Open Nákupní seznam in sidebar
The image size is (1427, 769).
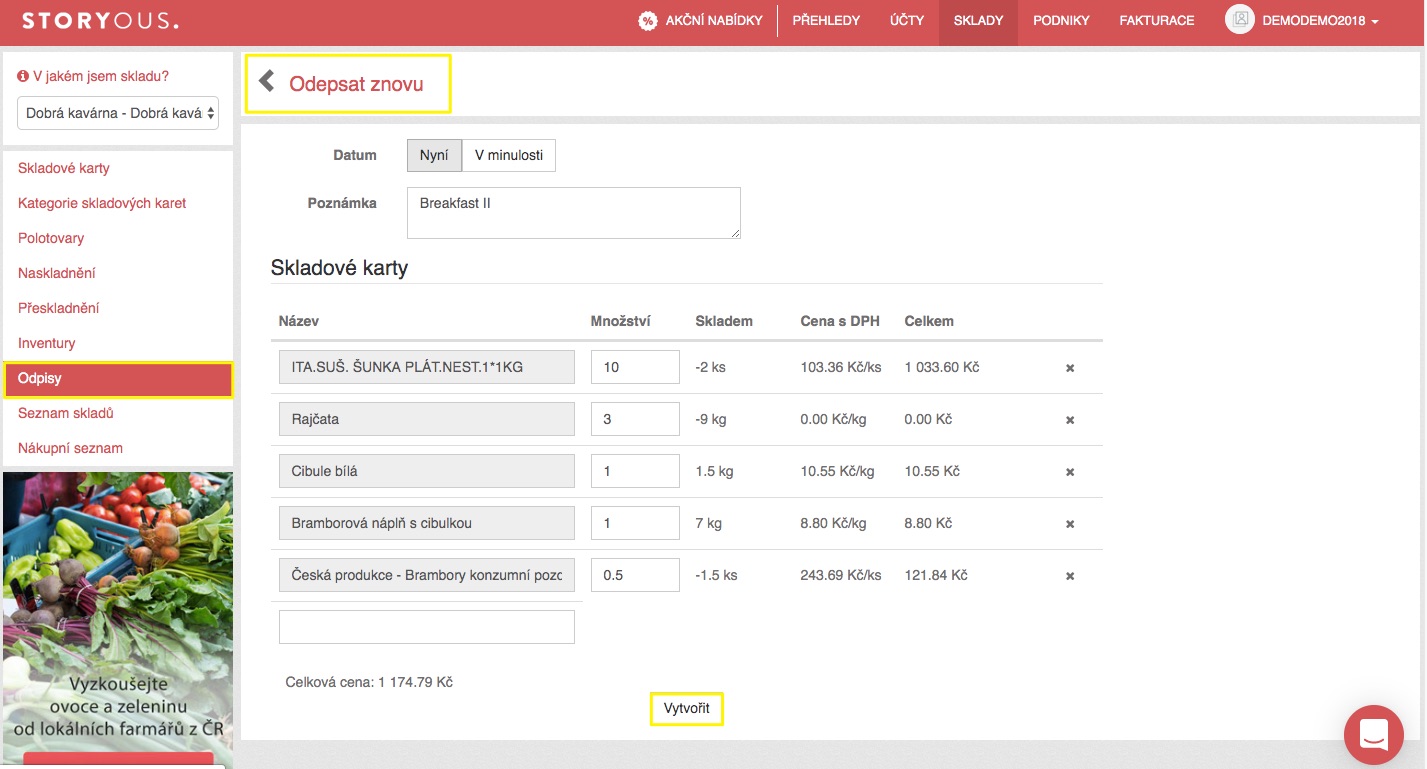tap(70, 448)
